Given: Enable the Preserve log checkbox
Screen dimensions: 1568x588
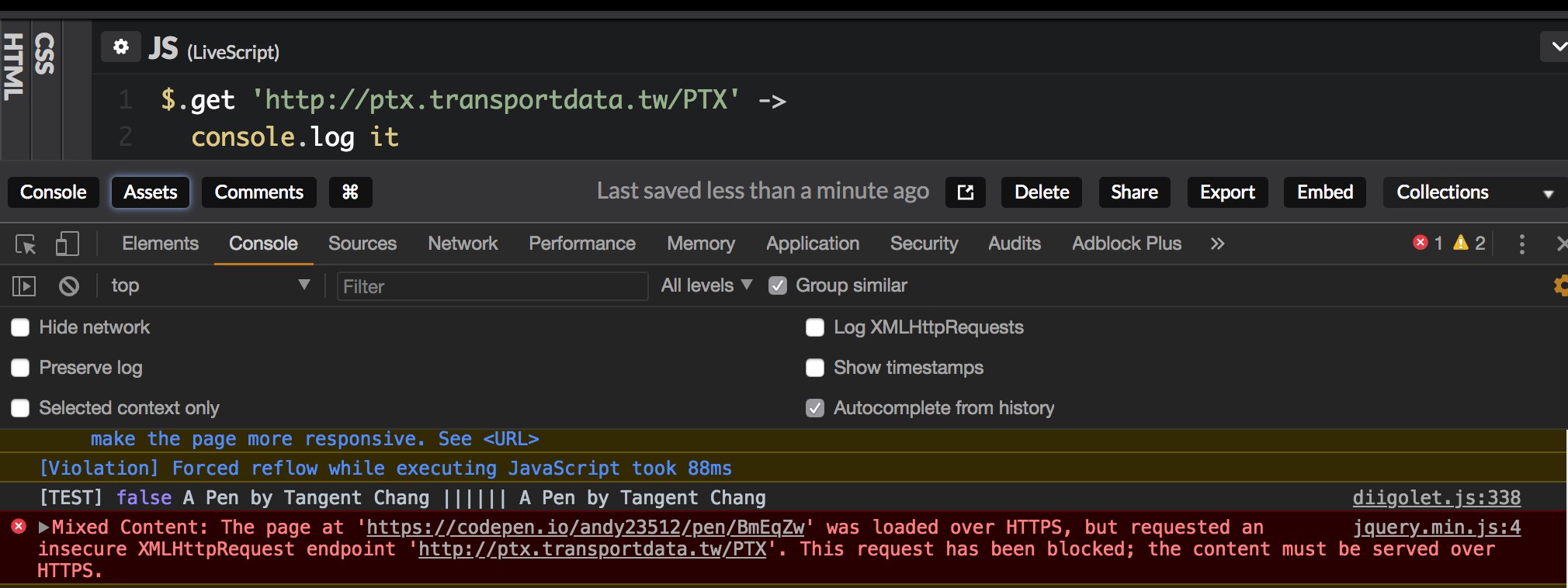Looking at the screenshot, I should point(20,368).
